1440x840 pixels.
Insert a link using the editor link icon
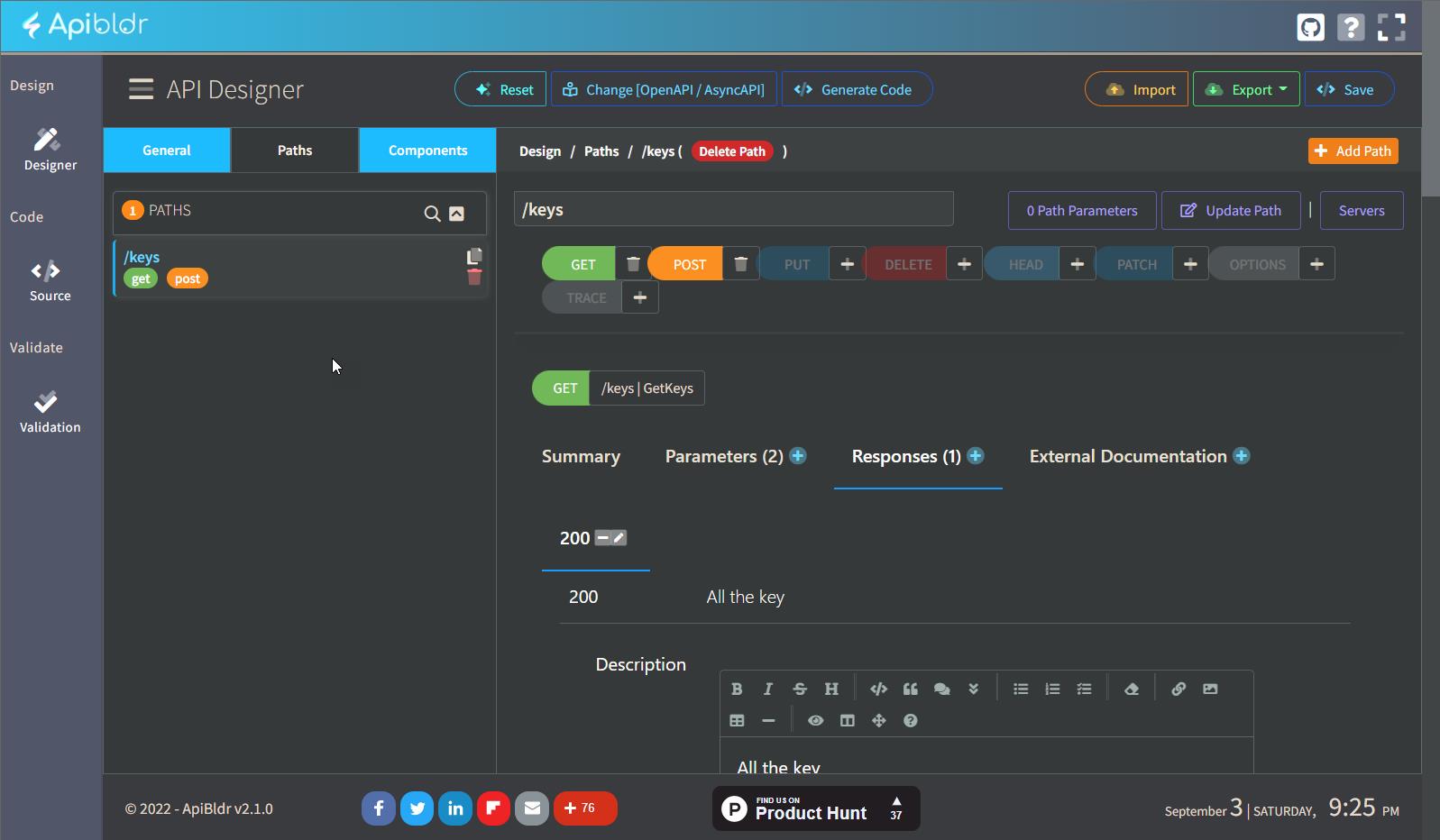pyautogui.click(x=1178, y=689)
